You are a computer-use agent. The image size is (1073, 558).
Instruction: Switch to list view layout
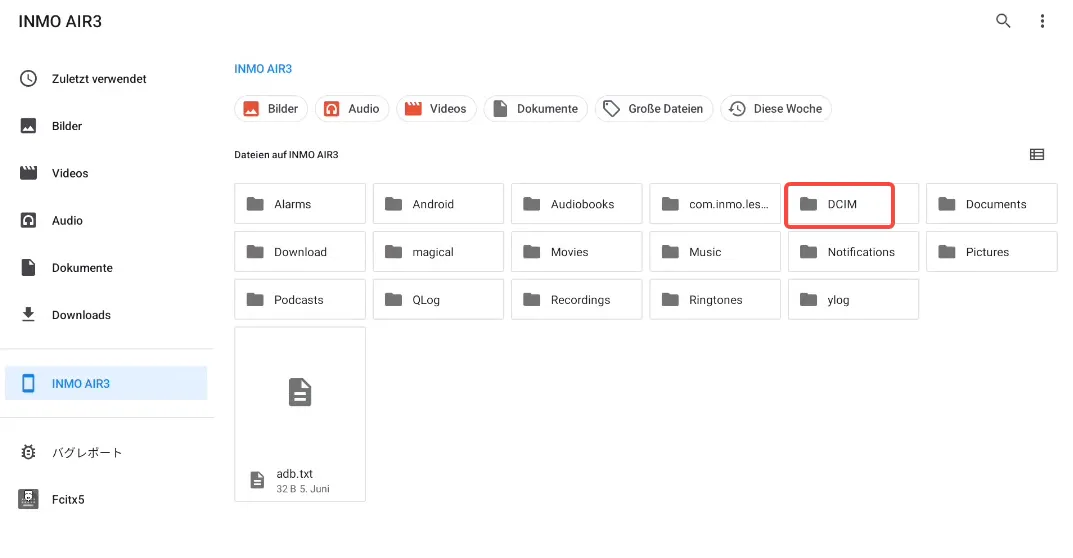(x=1037, y=155)
